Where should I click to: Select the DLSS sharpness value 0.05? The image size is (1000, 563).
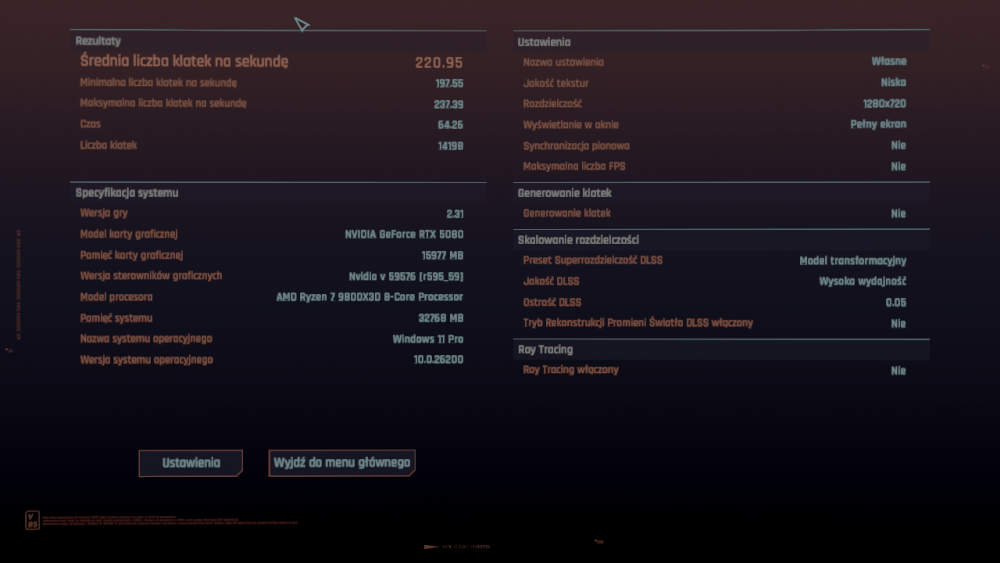[896, 303]
